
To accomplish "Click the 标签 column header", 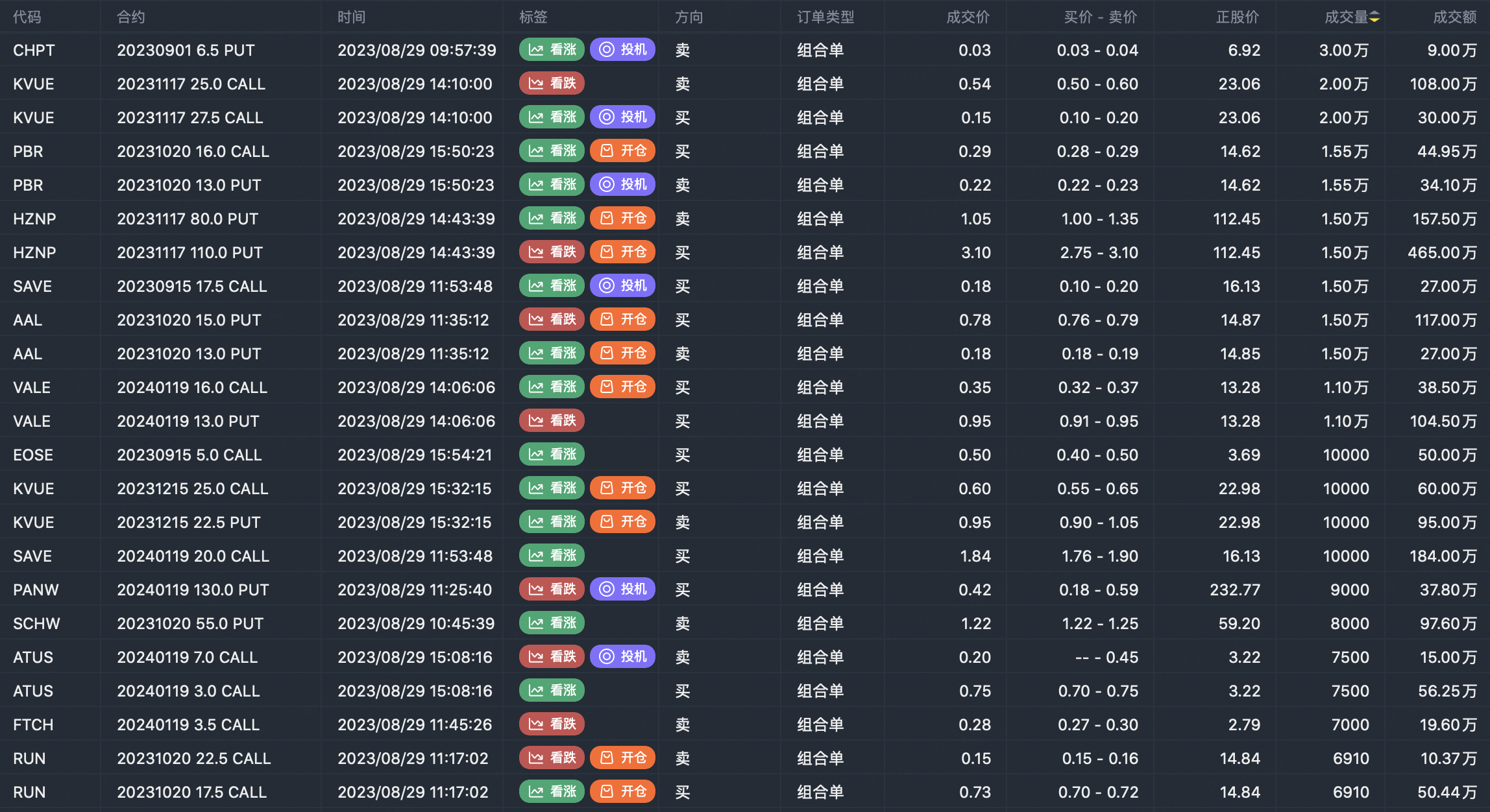I will pos(533,18).
